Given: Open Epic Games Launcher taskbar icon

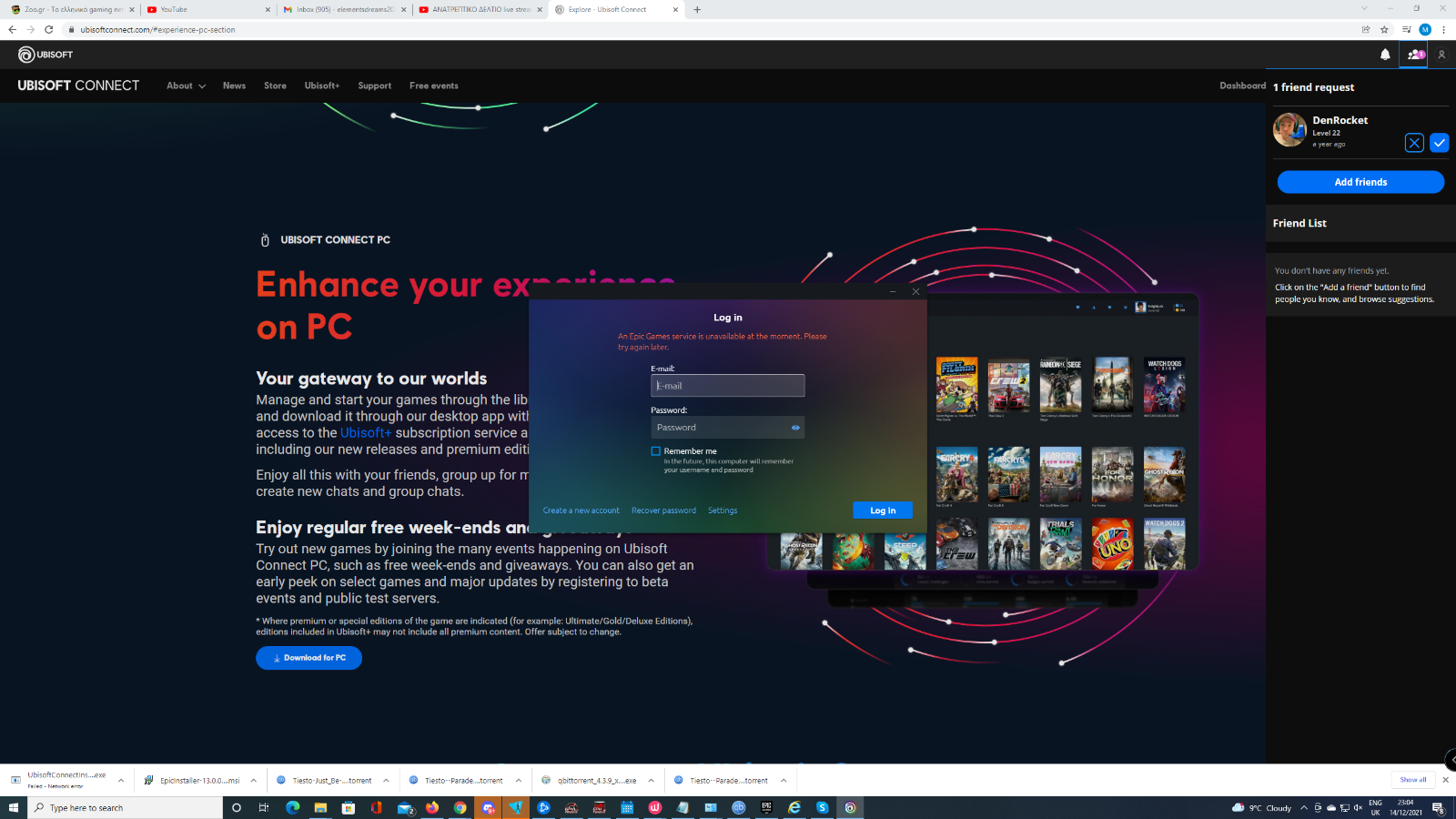Looking at the screenshot, I should [766, 807].
